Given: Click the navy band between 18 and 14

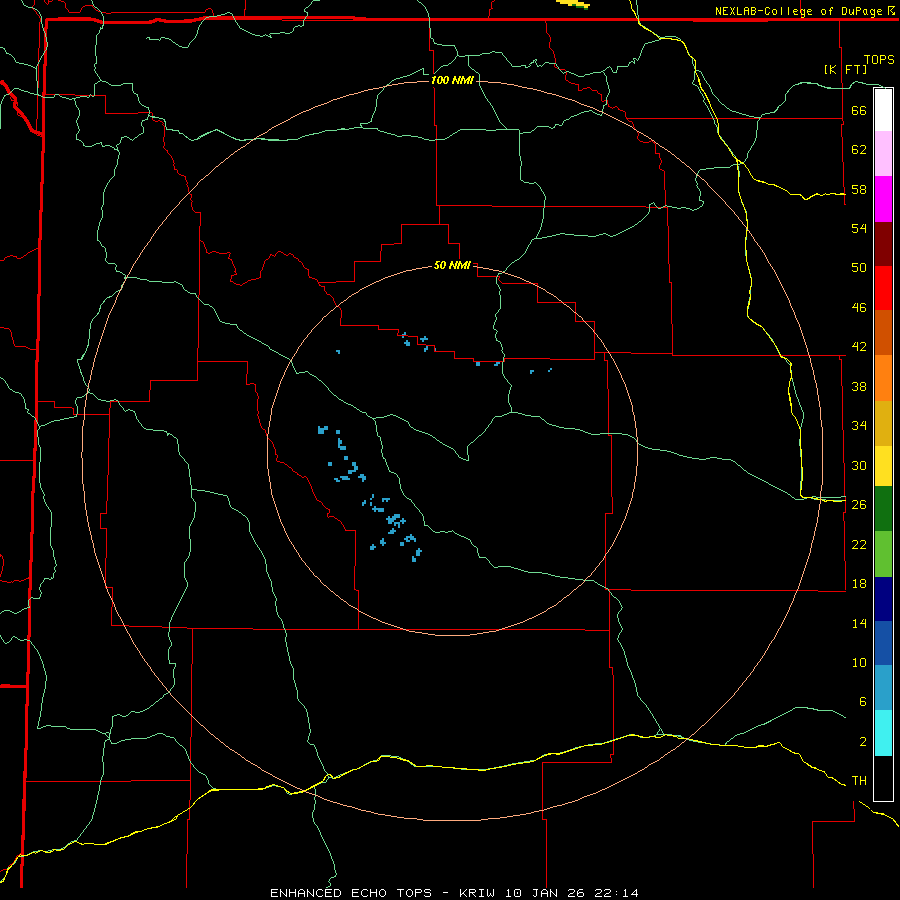Looking at the screenshot, I should pyautogui.click(x=883, y=599).
